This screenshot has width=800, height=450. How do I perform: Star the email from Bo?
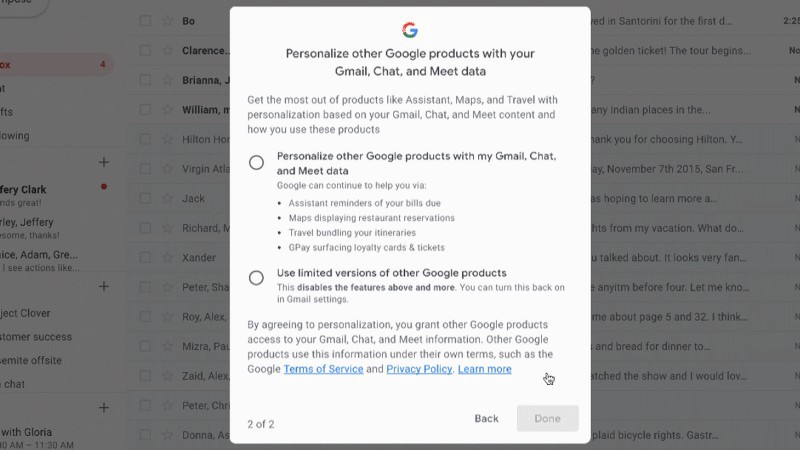167,21
